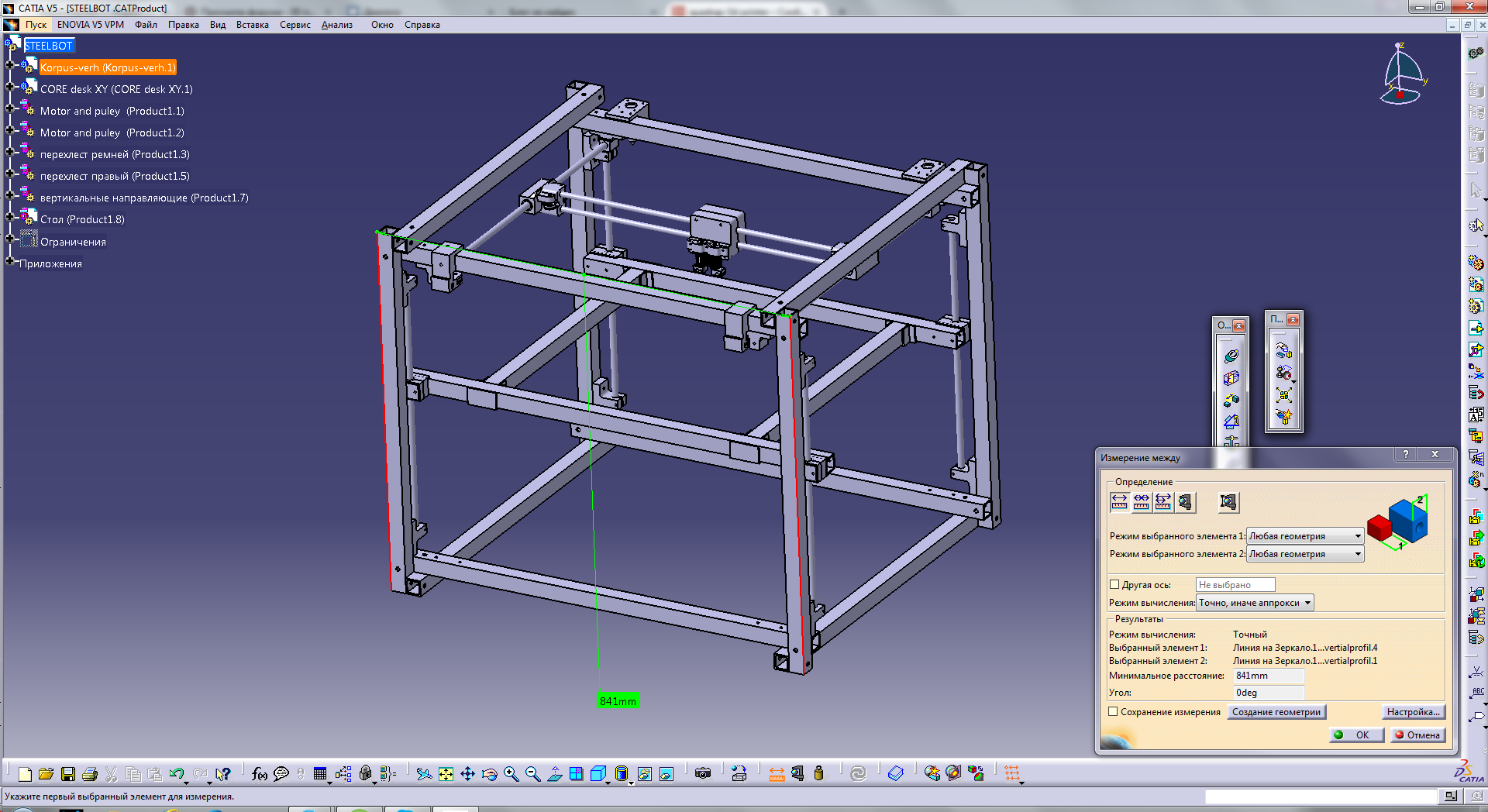Enable the 'Другая ось' checkbox
Viewport: 1488px width, 812px height.
tap(1114, 585)
